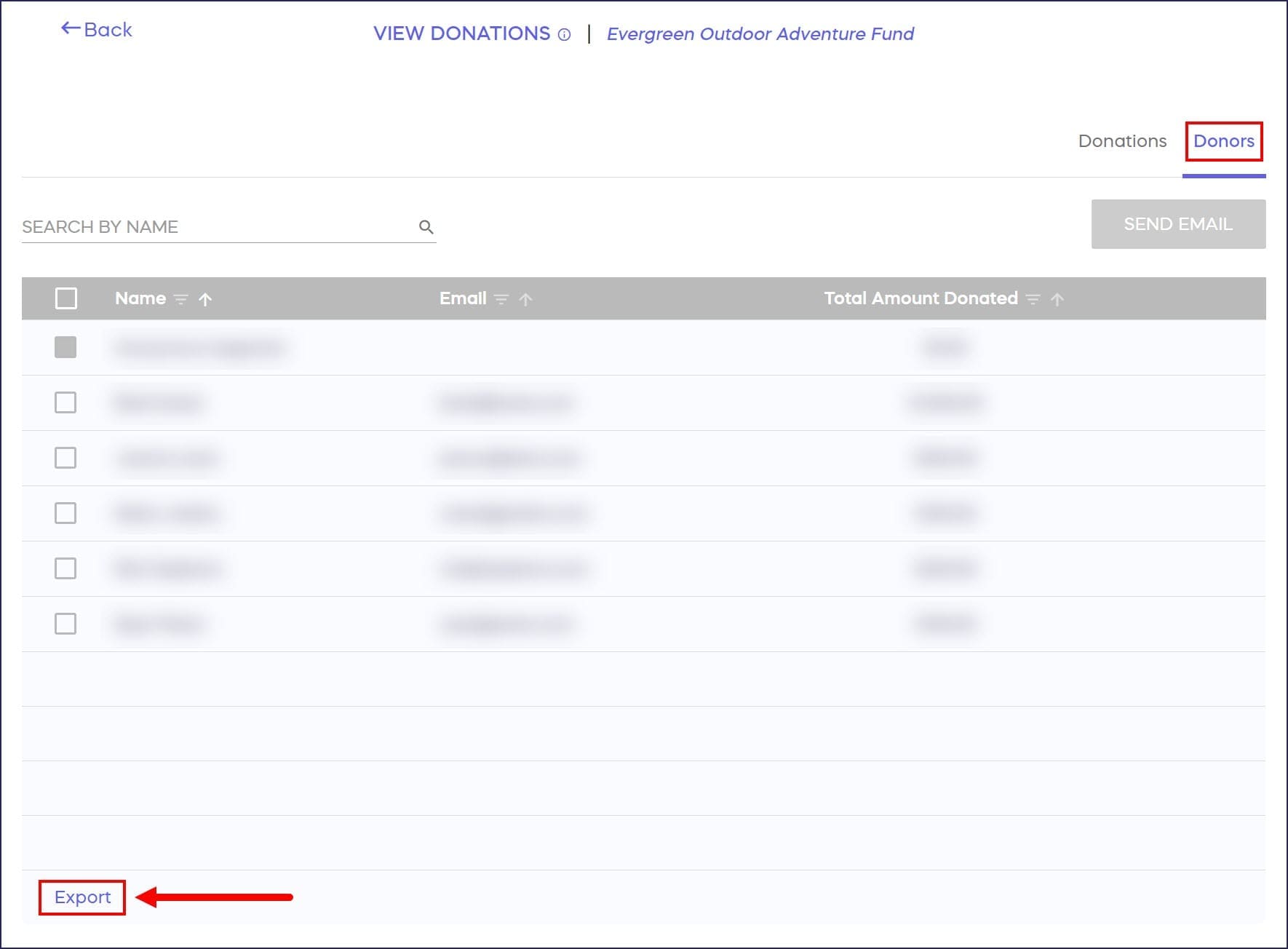Toggle the select-all checkbox in the header

pos(66,298)
